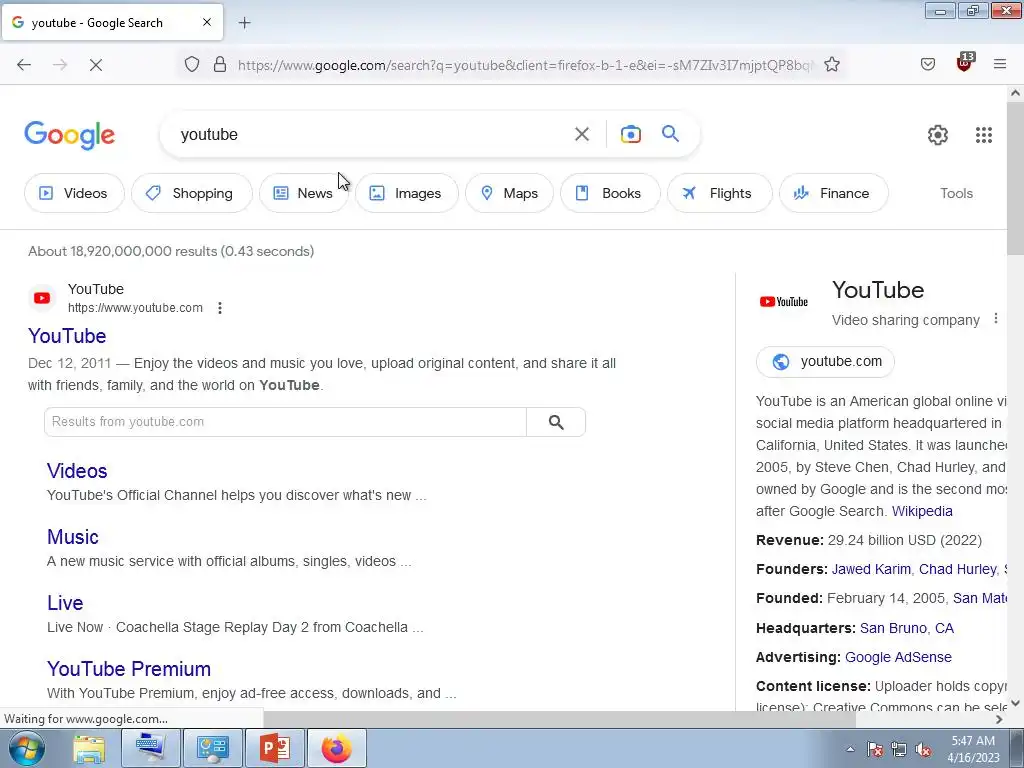
Task: Open PowerPoint from the taskbar
Action: (274, 748)
